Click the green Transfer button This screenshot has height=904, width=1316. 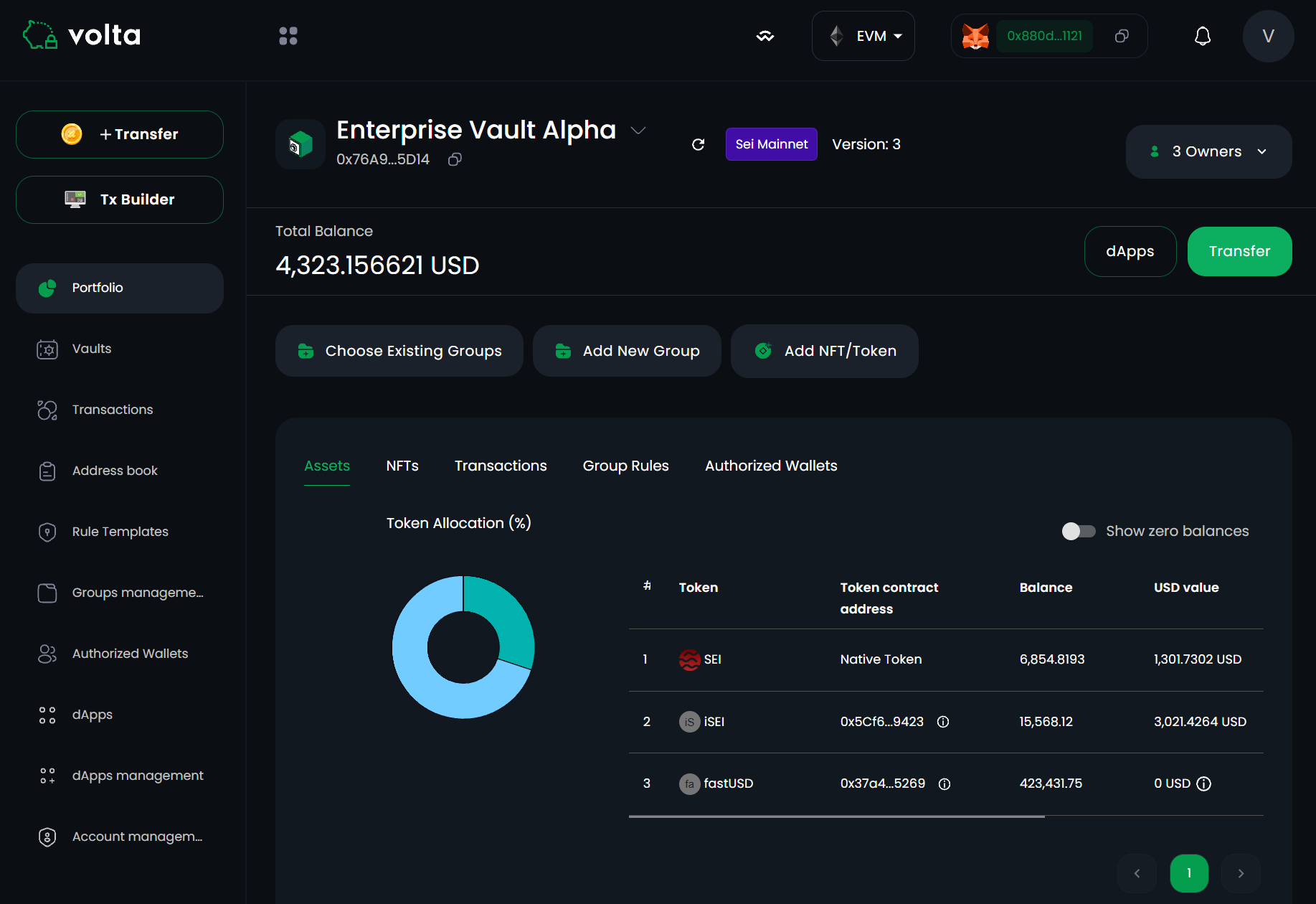click(x=1239, y=252)
